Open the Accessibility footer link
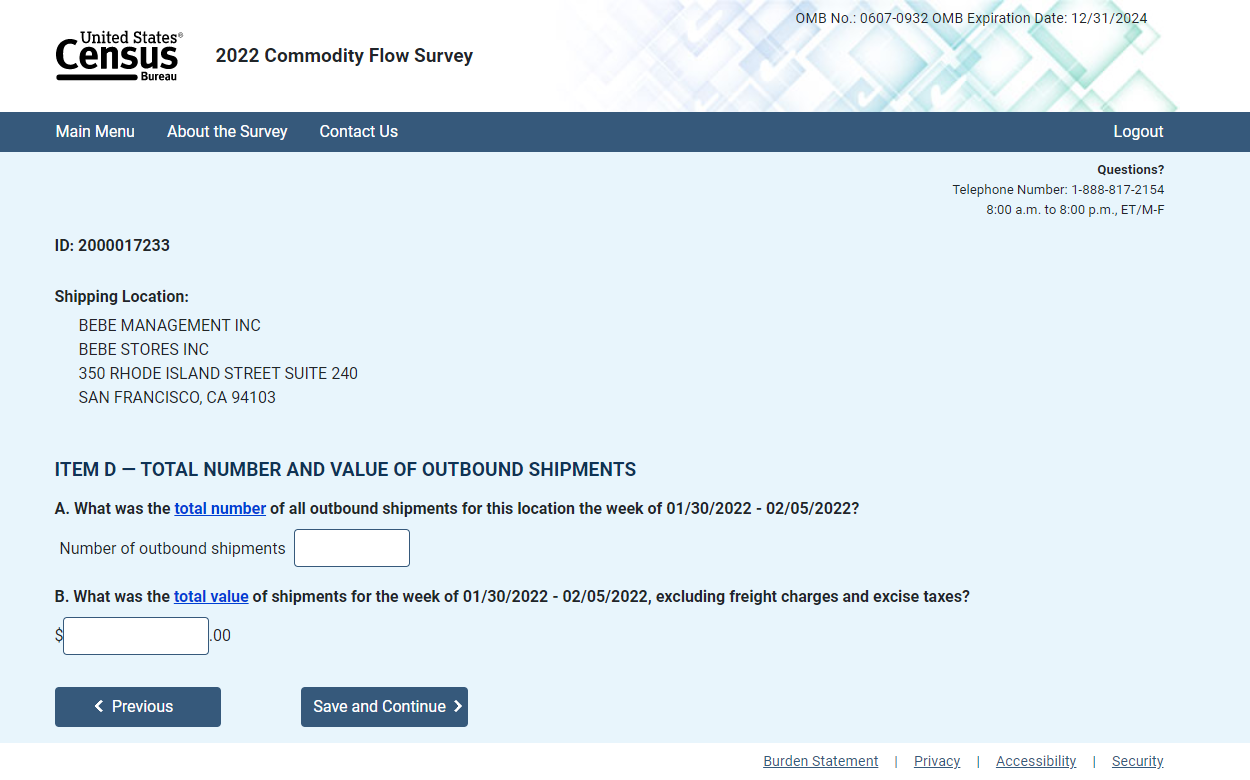Screen dimensions: 1250x780 click(x=1036, y=761)
